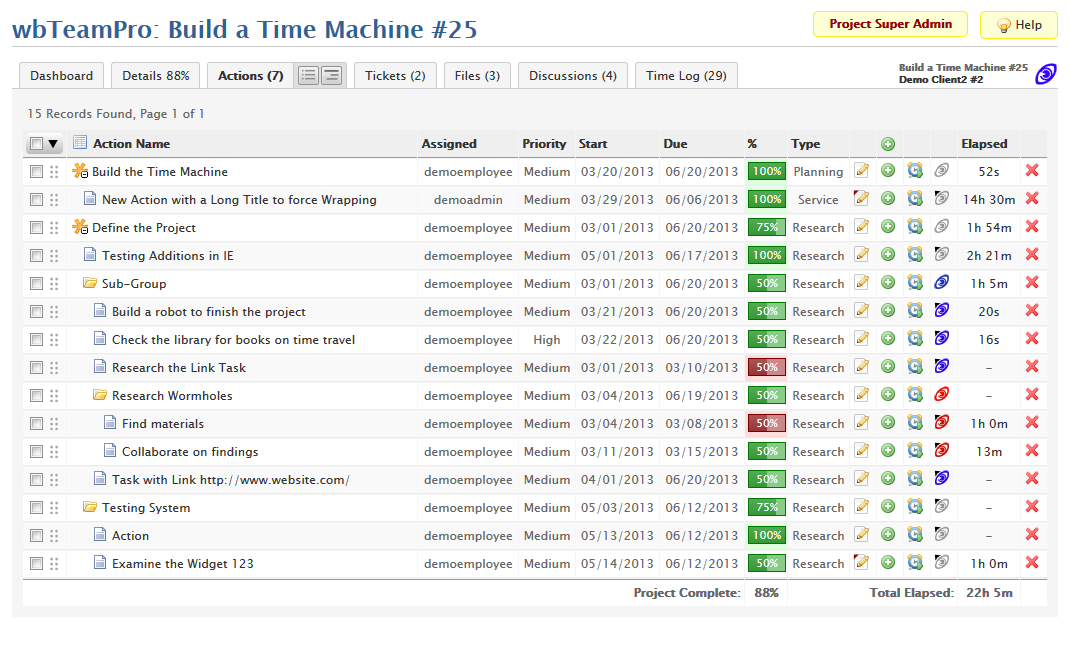Add sub-action under Sub-Group row
Screen dimensions: 1069x665
[888, 283]
